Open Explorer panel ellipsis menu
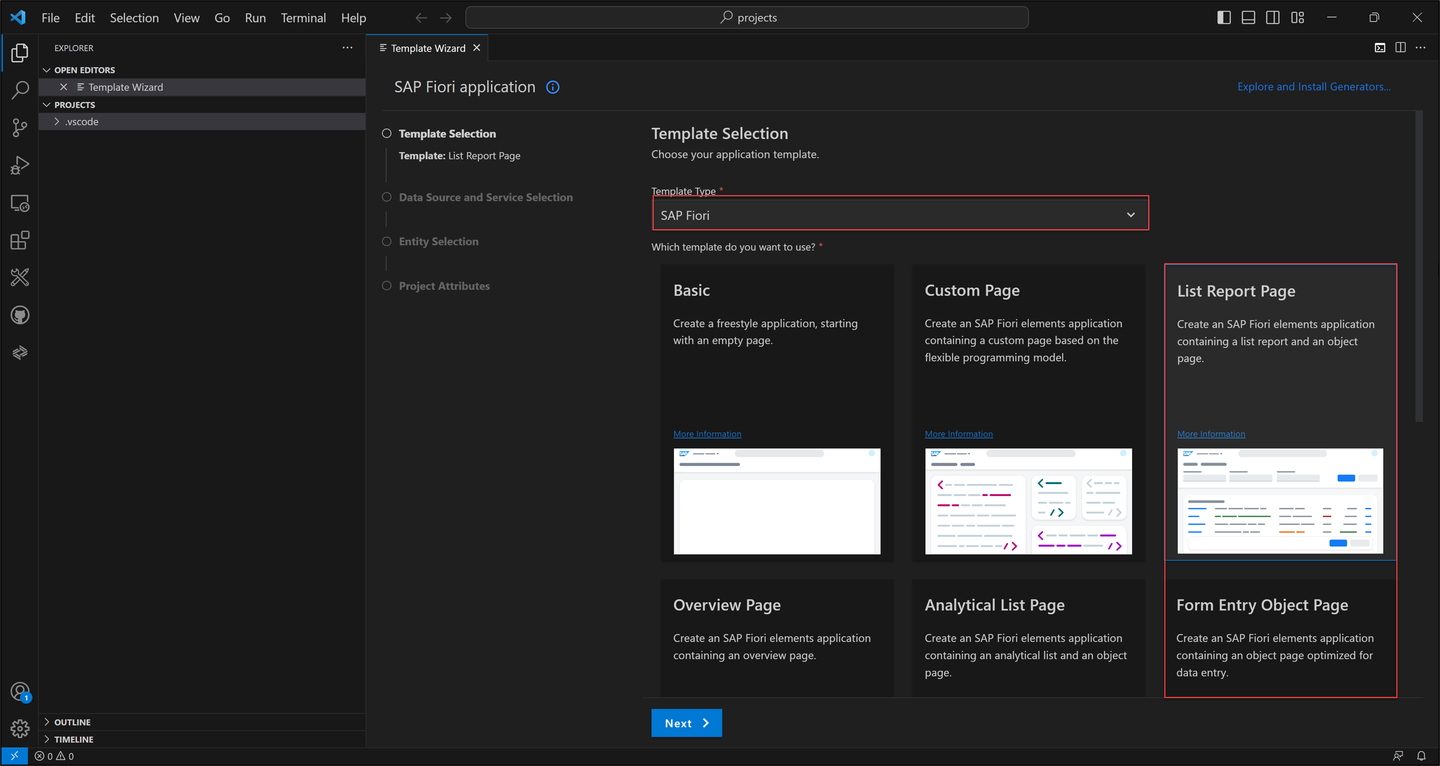The height and width of the screenshot is (766, 1440). tap(347, 48)
